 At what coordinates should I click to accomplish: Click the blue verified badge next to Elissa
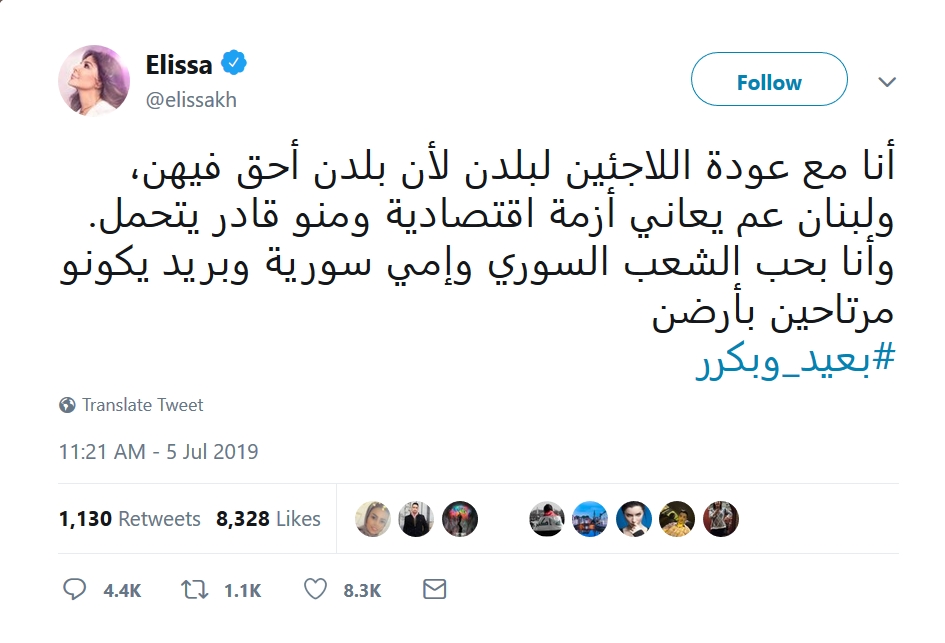tap(234, 65)
